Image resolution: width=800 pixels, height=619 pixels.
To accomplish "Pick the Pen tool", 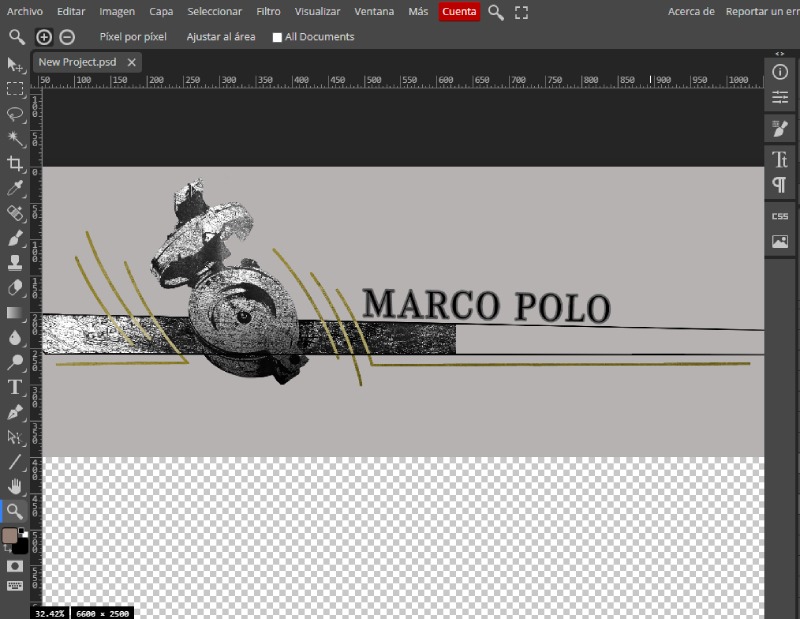I will (x=15, y=412).
